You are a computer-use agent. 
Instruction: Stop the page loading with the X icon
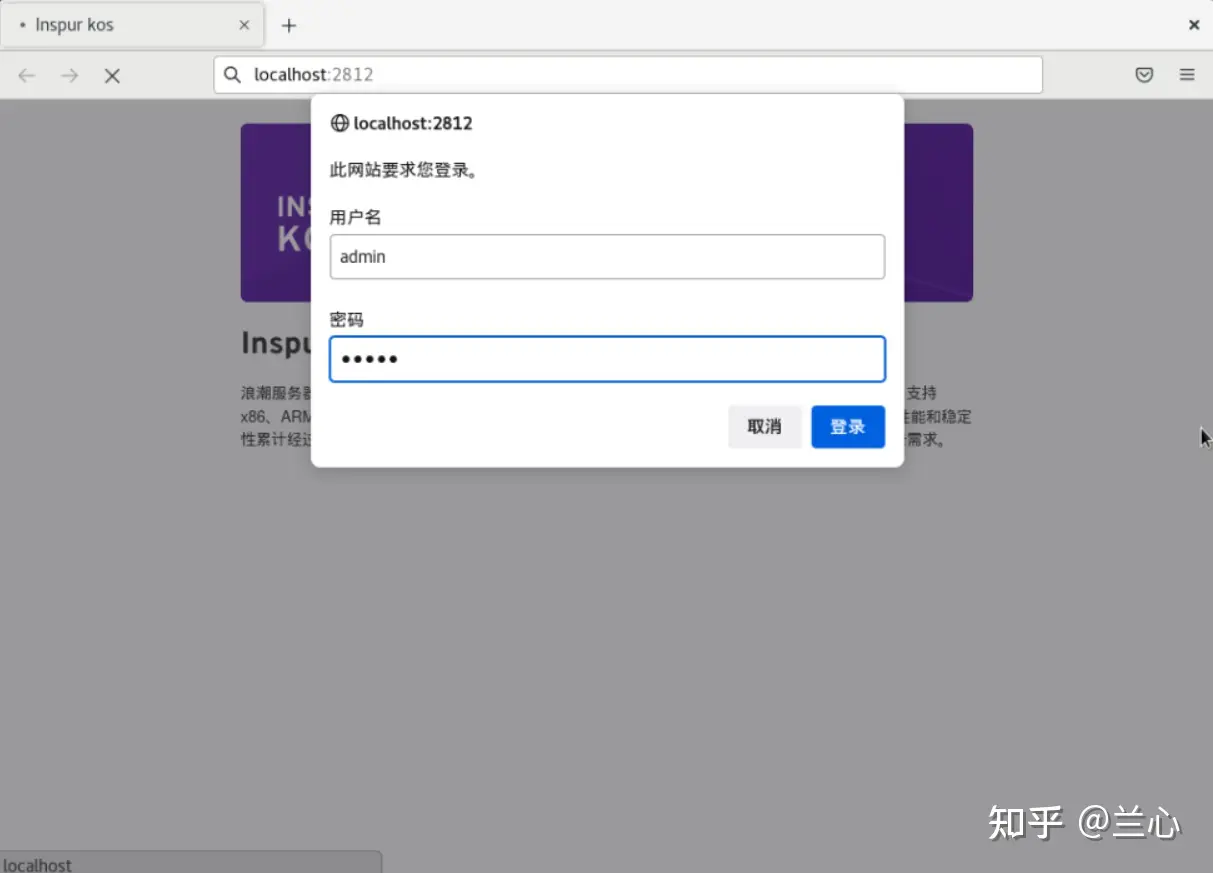pyautogui.click(x=112, y=75)
